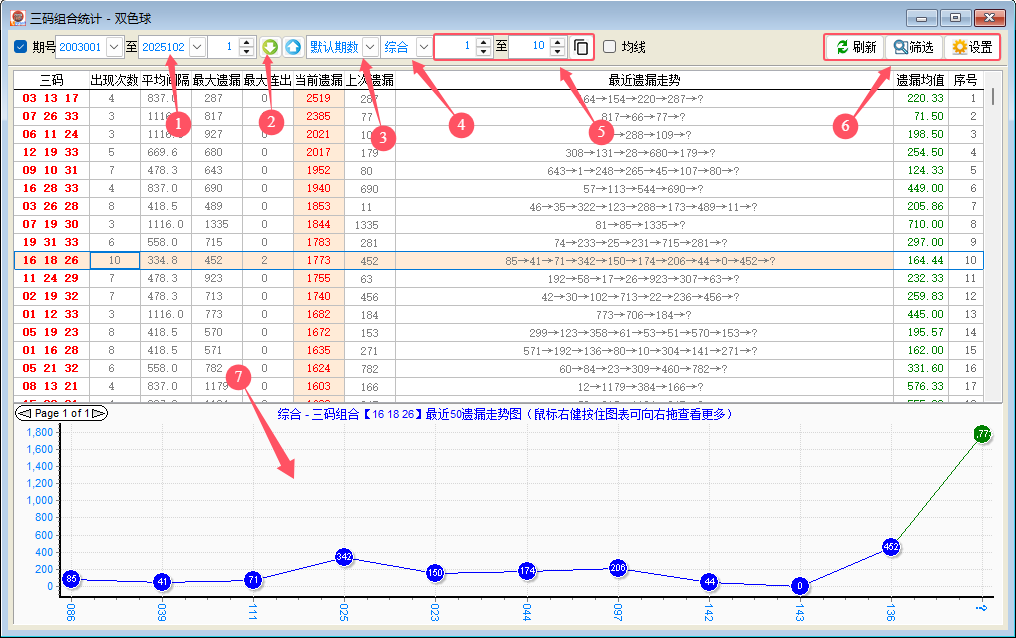Click the green down-arrow next-period icon
This screenshot has height=638, width=1016.
click(x=270, y=47)
